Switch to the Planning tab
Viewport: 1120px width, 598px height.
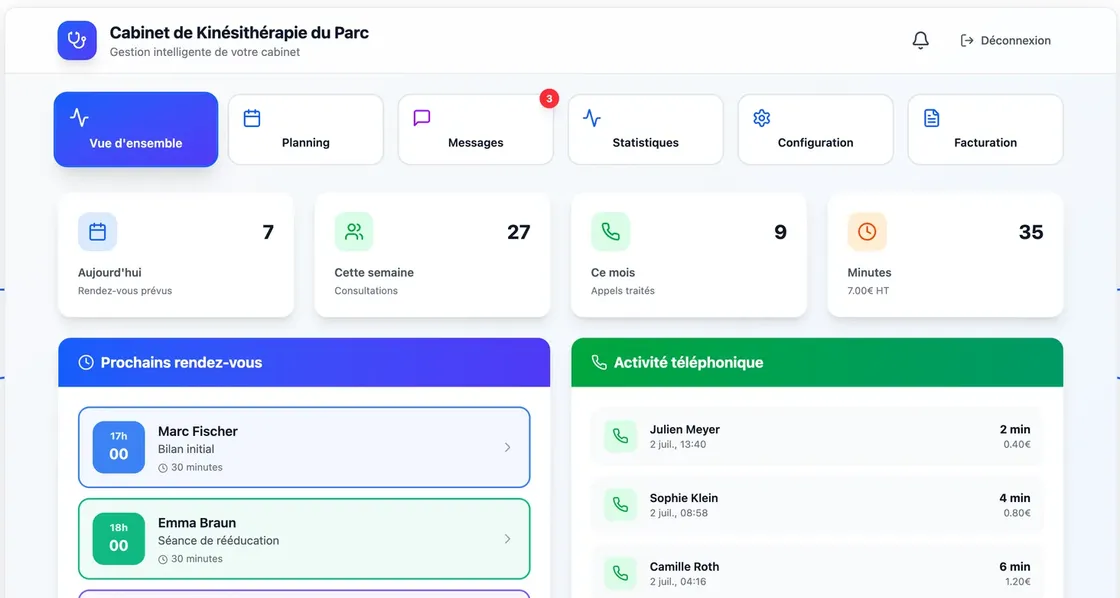tap(306, 129)
